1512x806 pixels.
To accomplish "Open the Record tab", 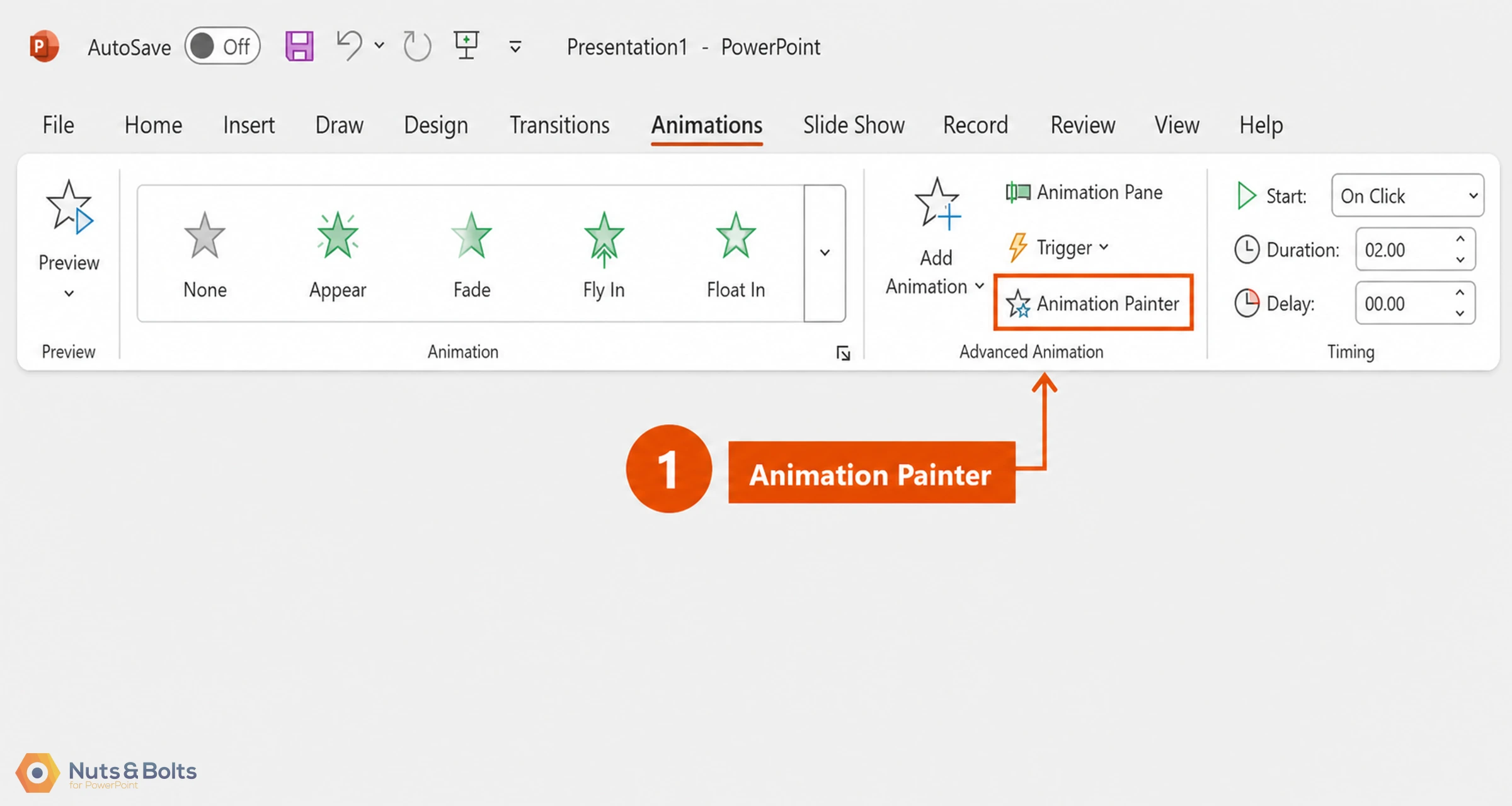I will point(975,125).
